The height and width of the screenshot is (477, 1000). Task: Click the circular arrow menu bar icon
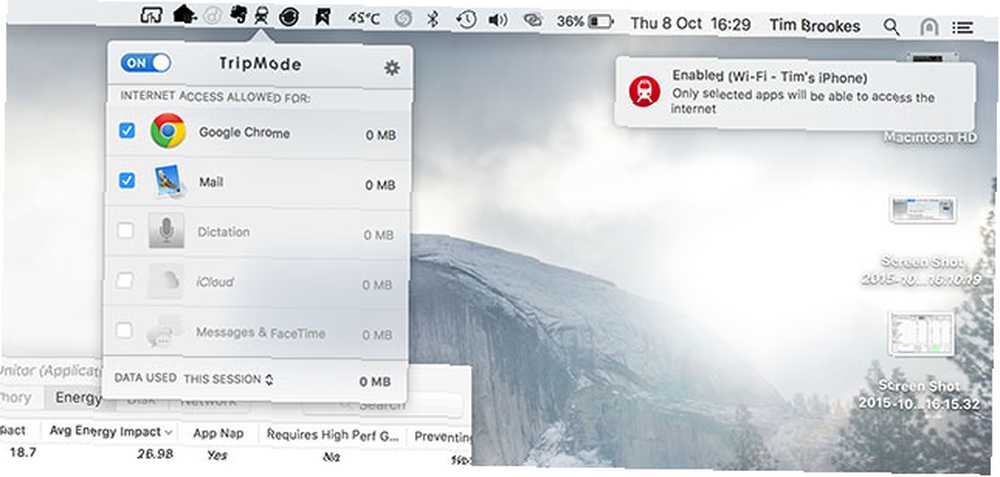pyautogui.click(x=289, y=17)
